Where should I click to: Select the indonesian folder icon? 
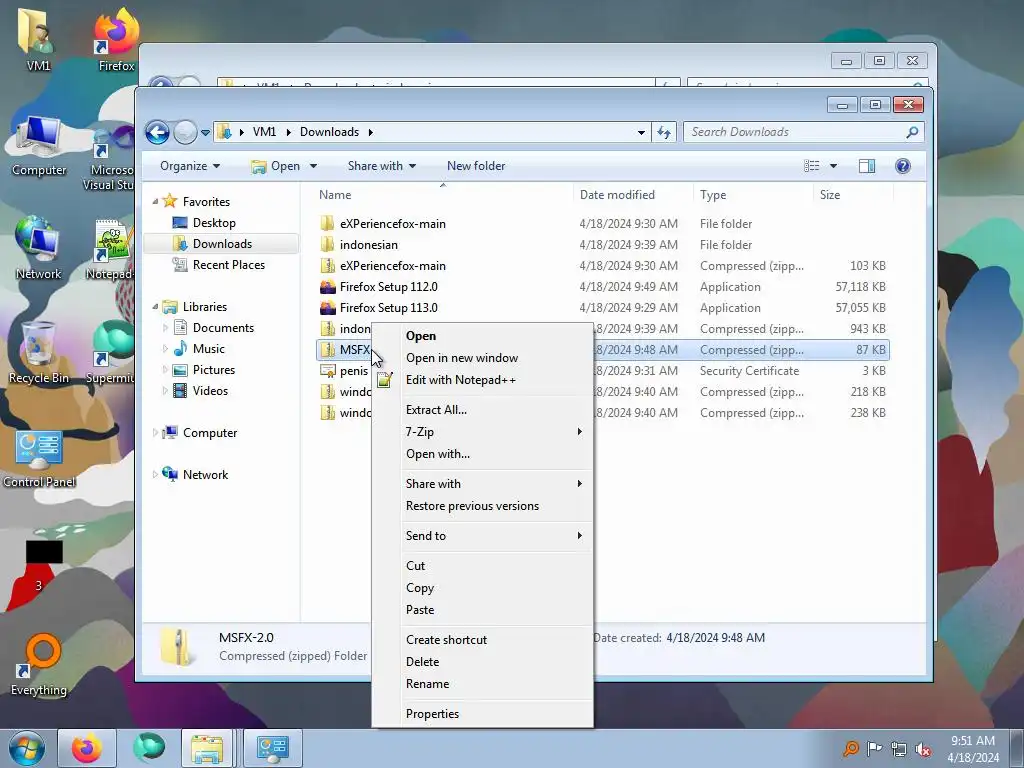pos(327,244)
